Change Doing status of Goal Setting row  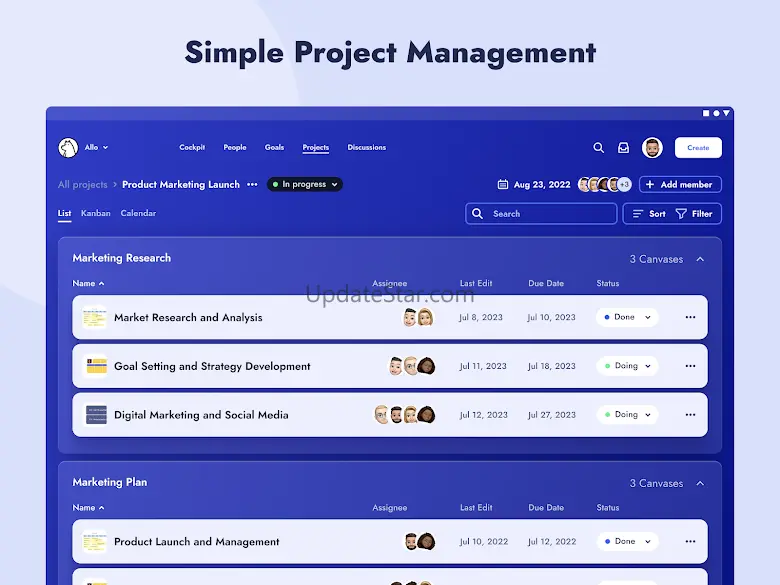point(627,366)
